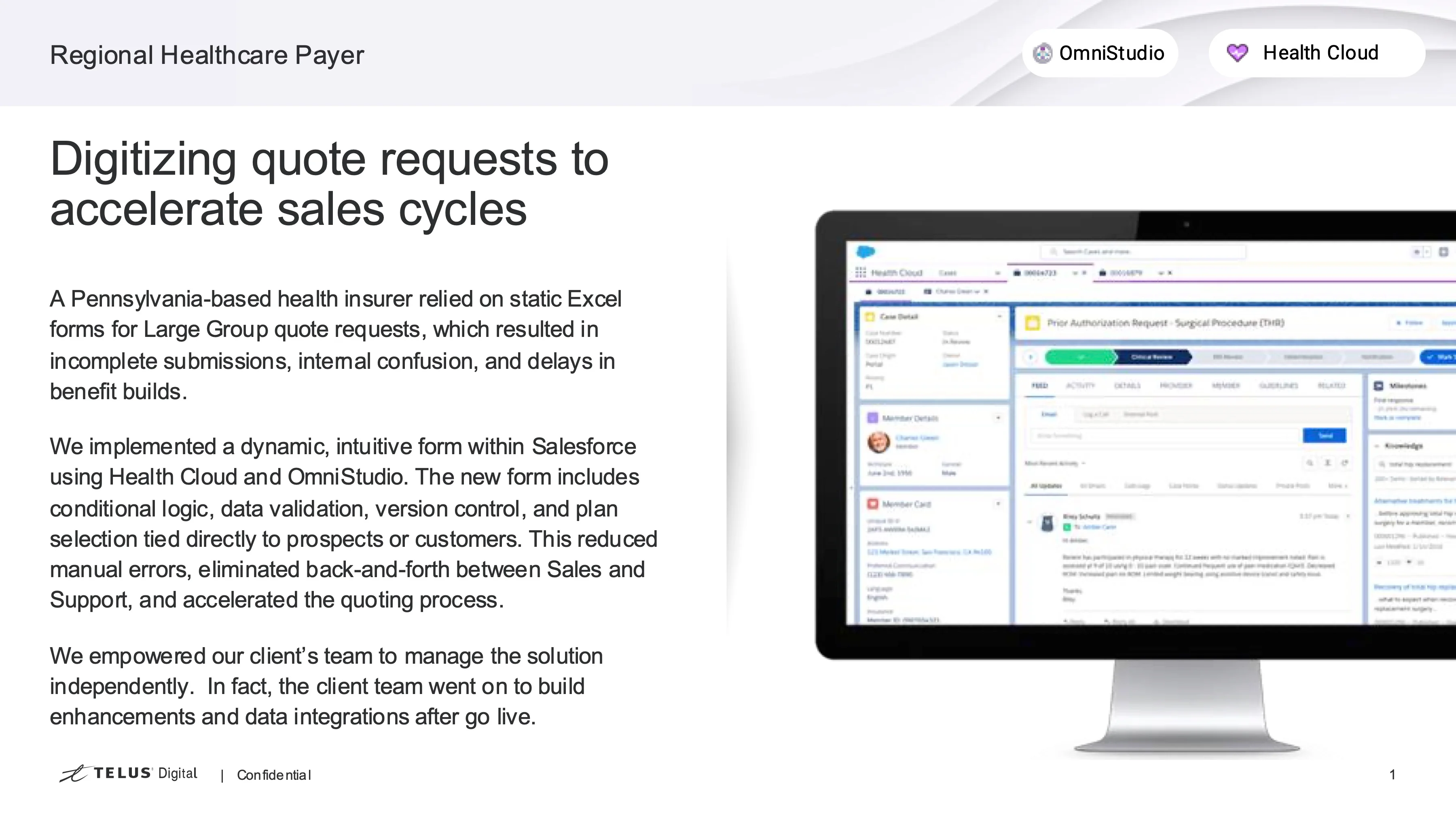This screenshot has height=819, width=1456.
Task: Open the App Launcher grid icon
Action: (861, 273)
